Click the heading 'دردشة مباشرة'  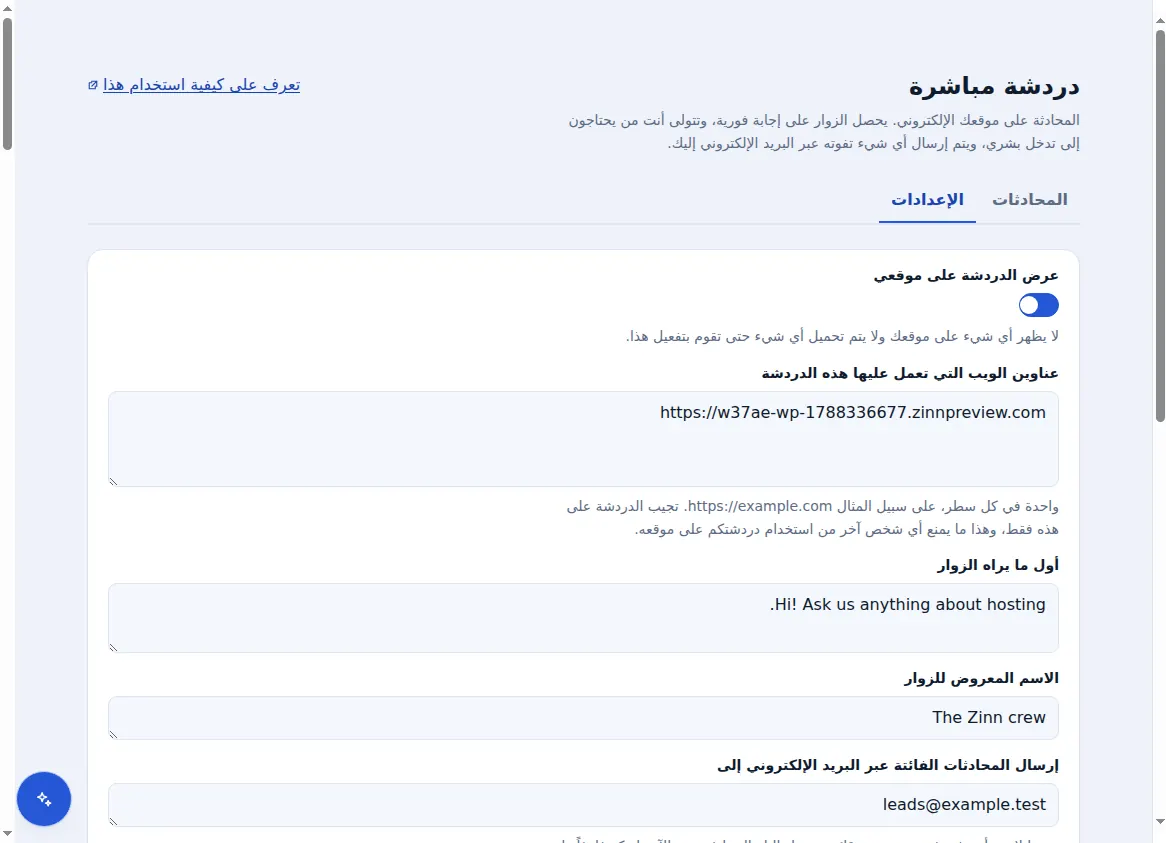click(993, 85)
